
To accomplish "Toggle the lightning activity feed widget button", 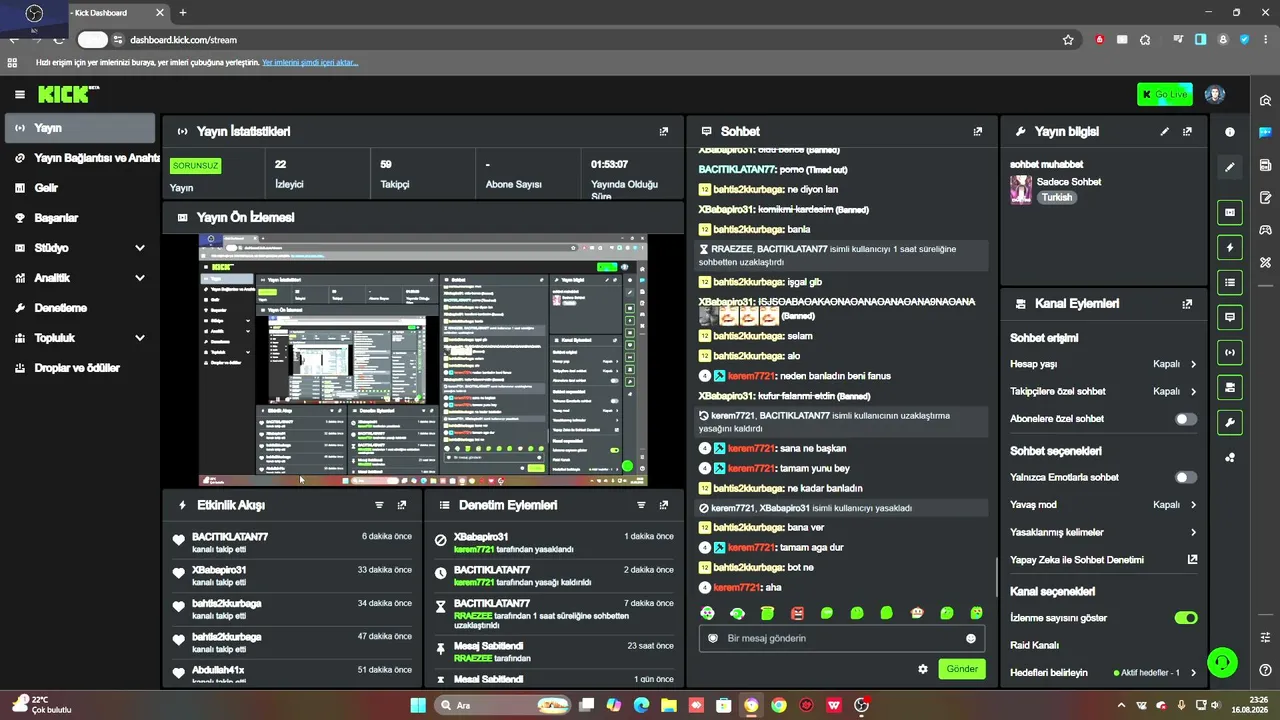I will tap(1230, 248).
